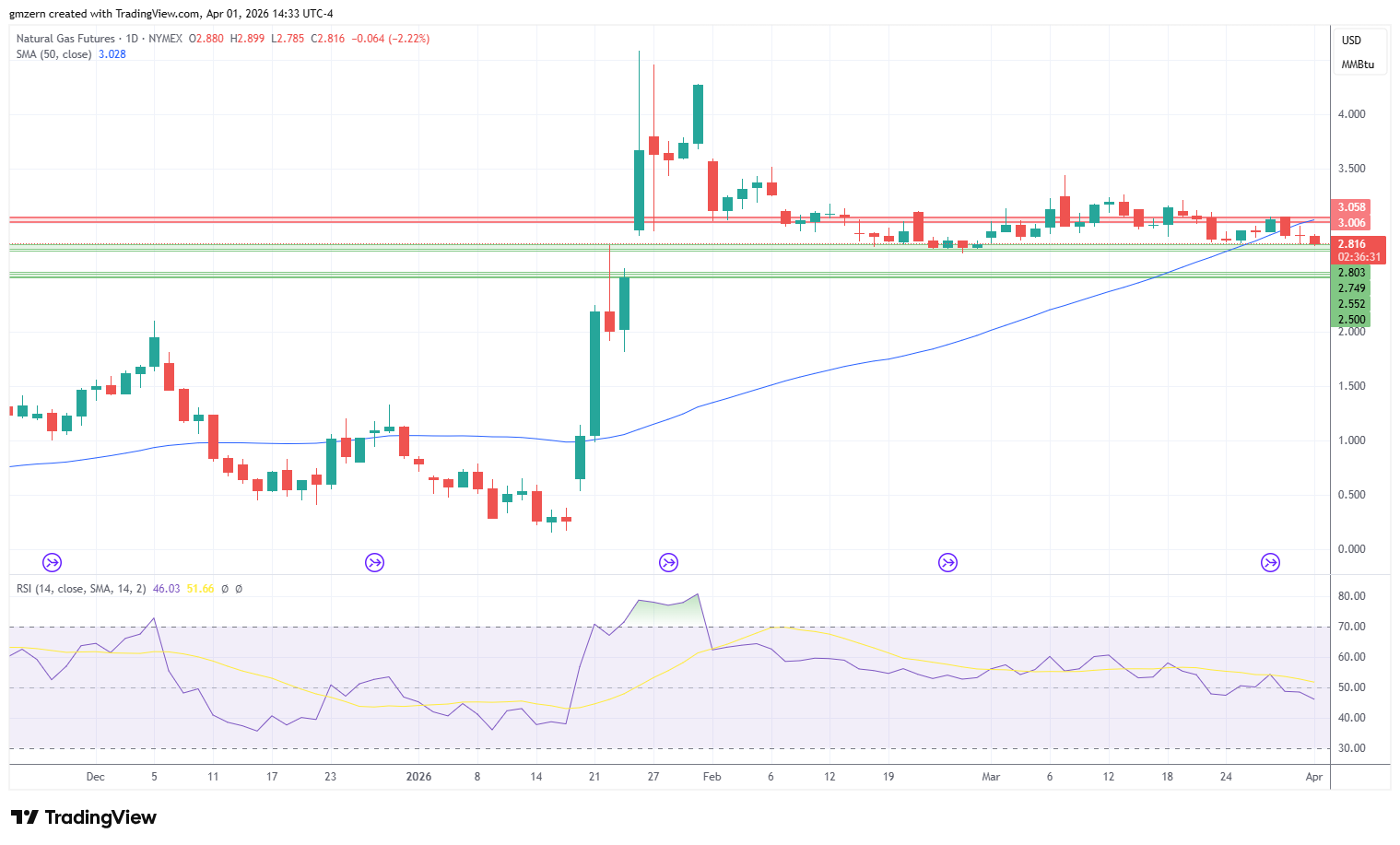This screenshot has height=845, width=1400.
Task: Click the Feb label on the time axis
Action: coord(712,777)
